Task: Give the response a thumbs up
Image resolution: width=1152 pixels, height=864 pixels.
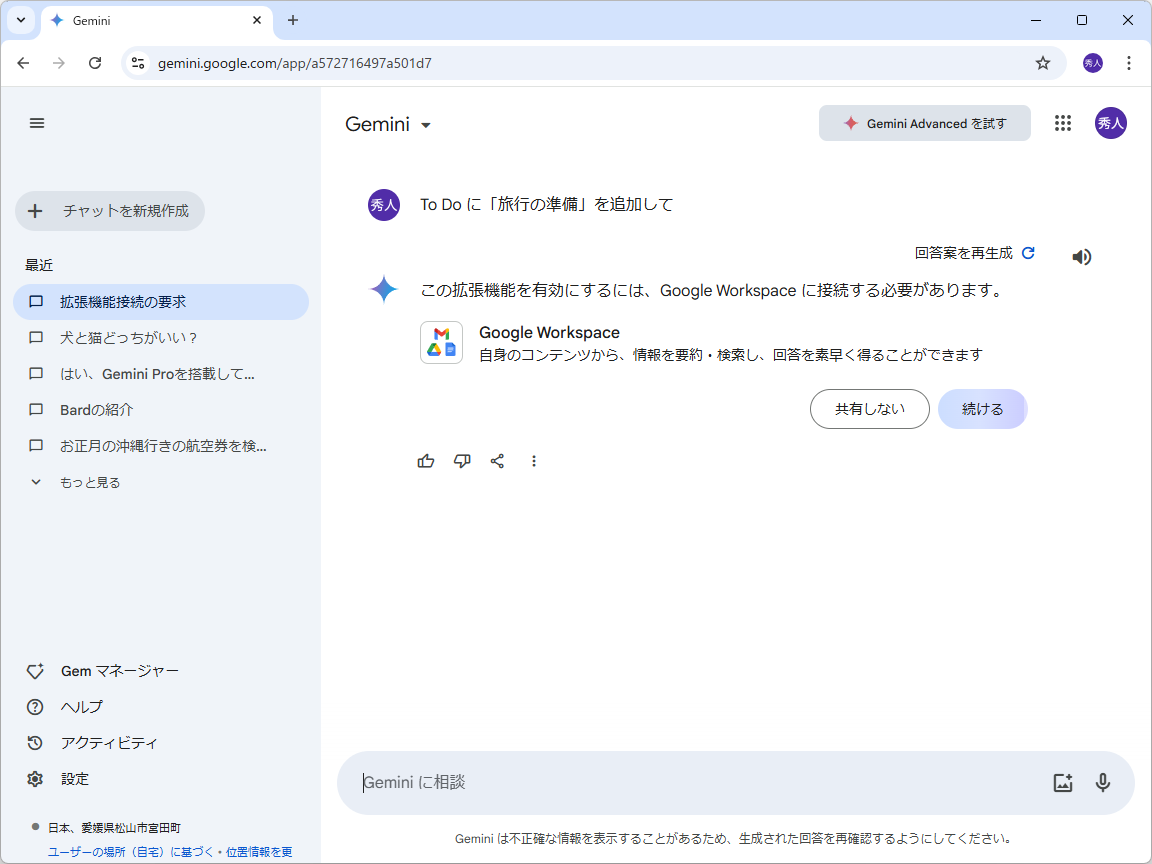Action: [426, 460]
